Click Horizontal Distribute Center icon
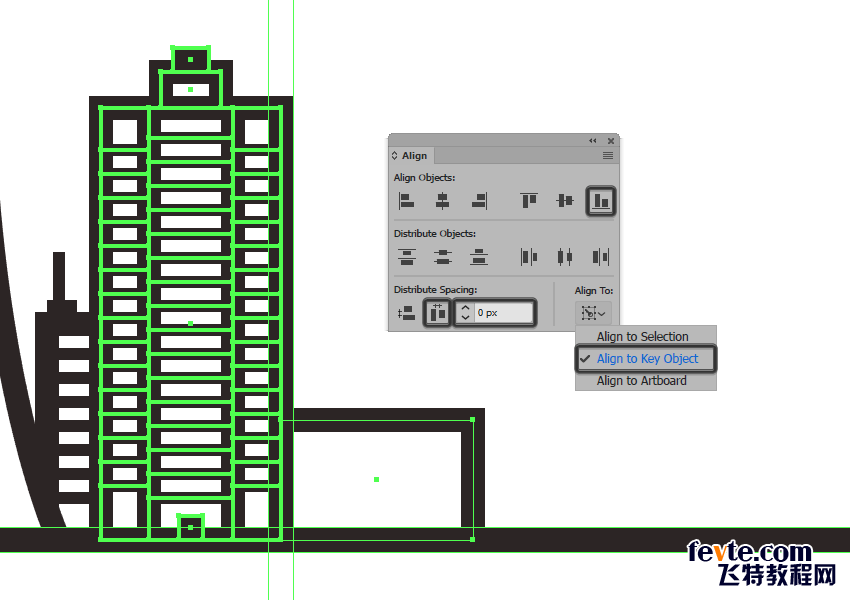This screenshot has height=600, width=850. pos(564,257)
